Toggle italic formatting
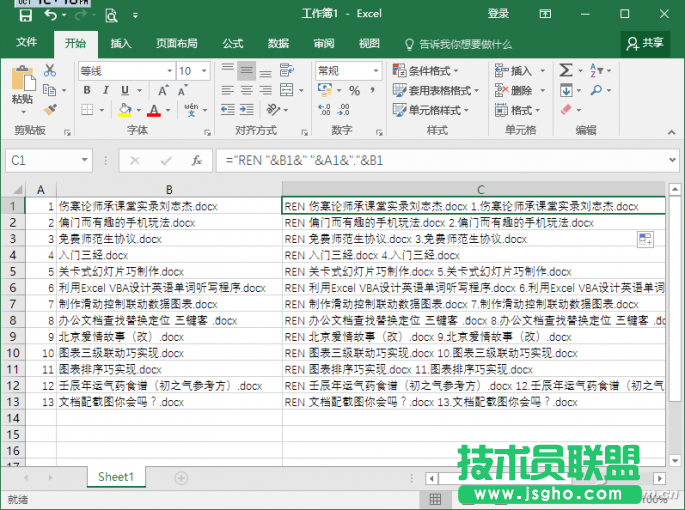685x510 pixels. 105,91
